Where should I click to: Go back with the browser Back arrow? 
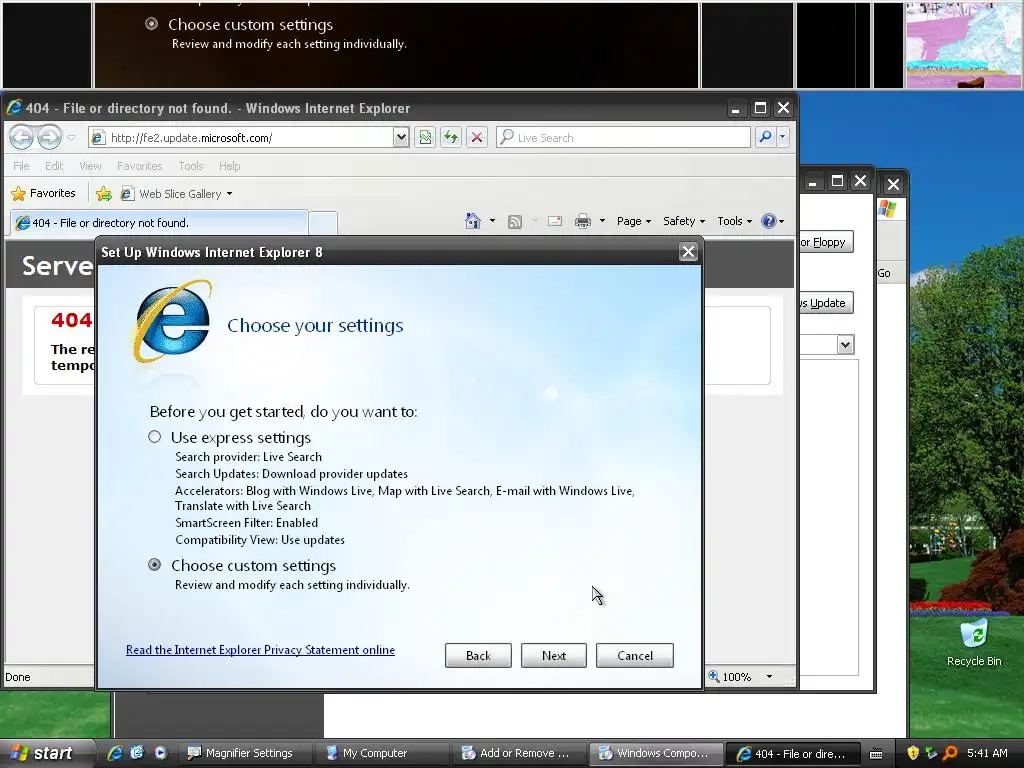coord(22,138)
